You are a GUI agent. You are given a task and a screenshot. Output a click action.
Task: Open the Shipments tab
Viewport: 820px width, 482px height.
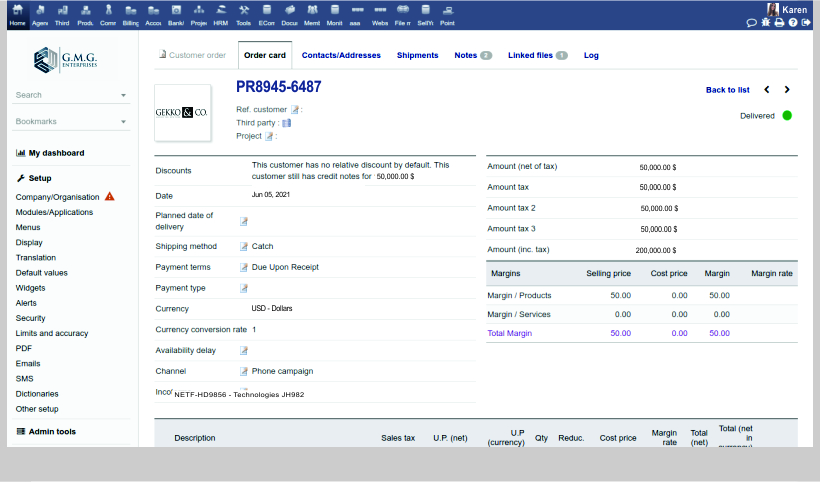(417, 55)
